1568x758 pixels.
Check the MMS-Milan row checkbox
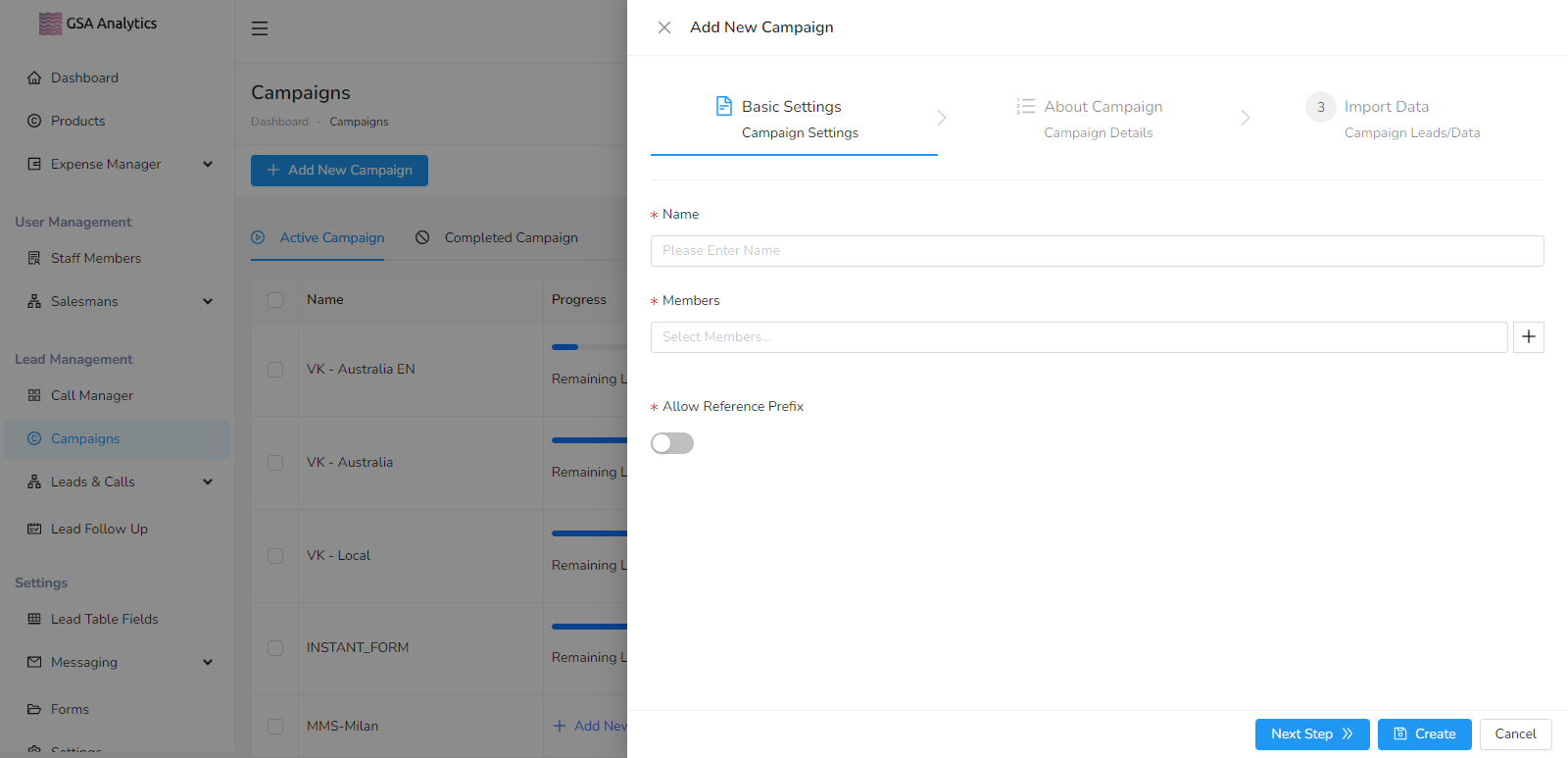[x=275, y=727]
